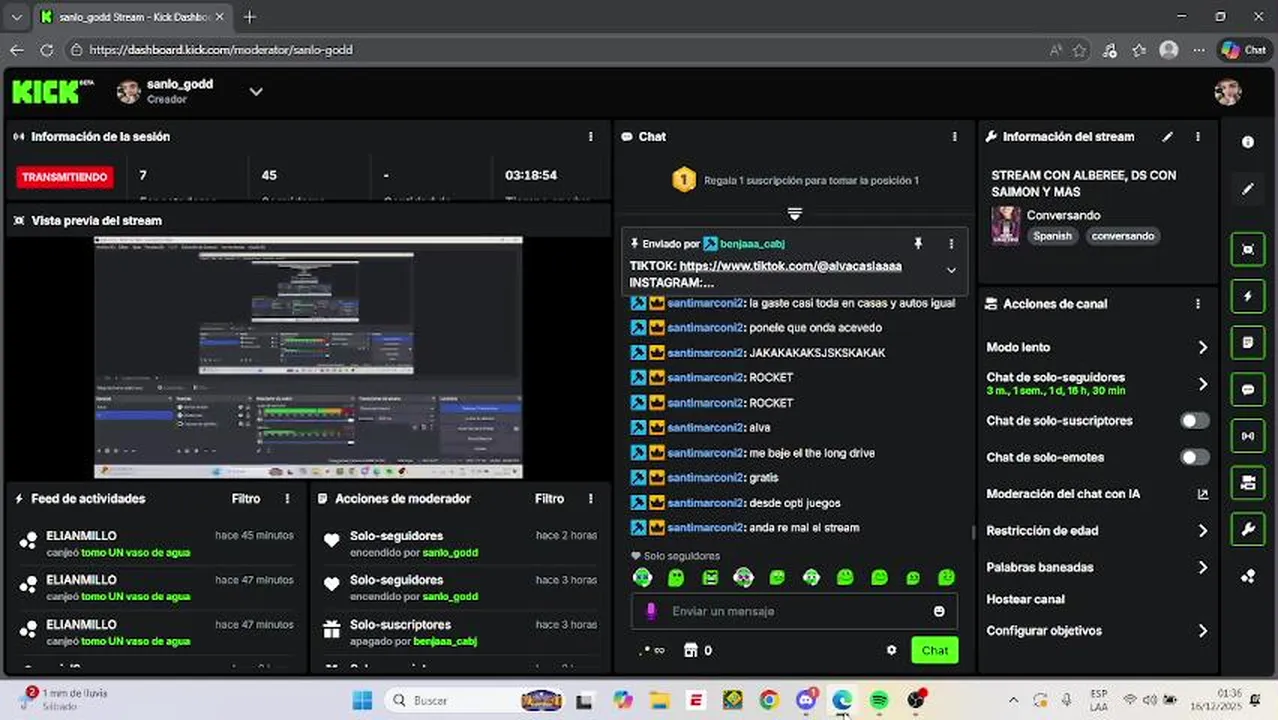Click the purple microphone icon in message box
Screen dimensions: 1278x720
click(x=651, y=611)
